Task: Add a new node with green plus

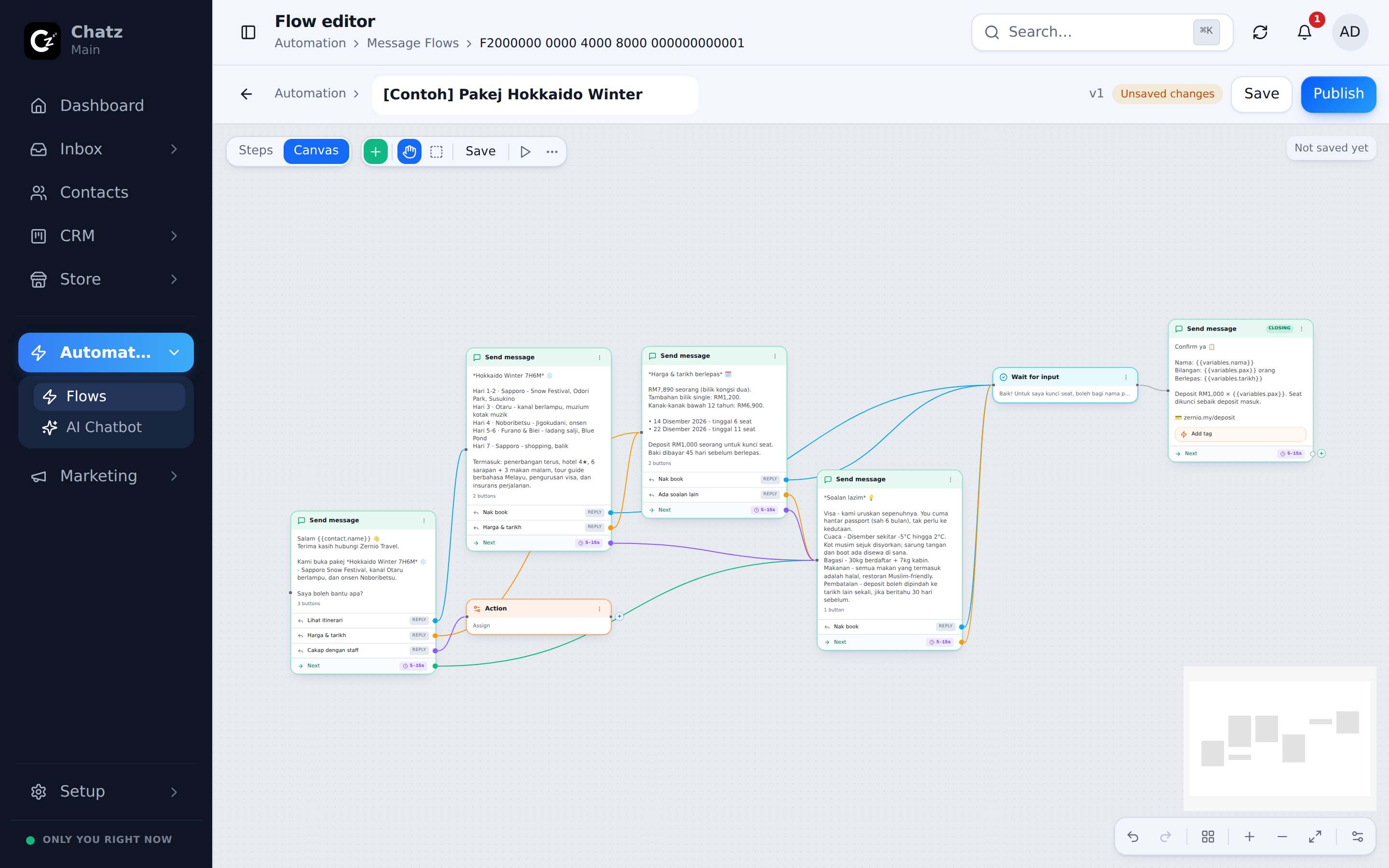Action: click(x=376, y=151)
